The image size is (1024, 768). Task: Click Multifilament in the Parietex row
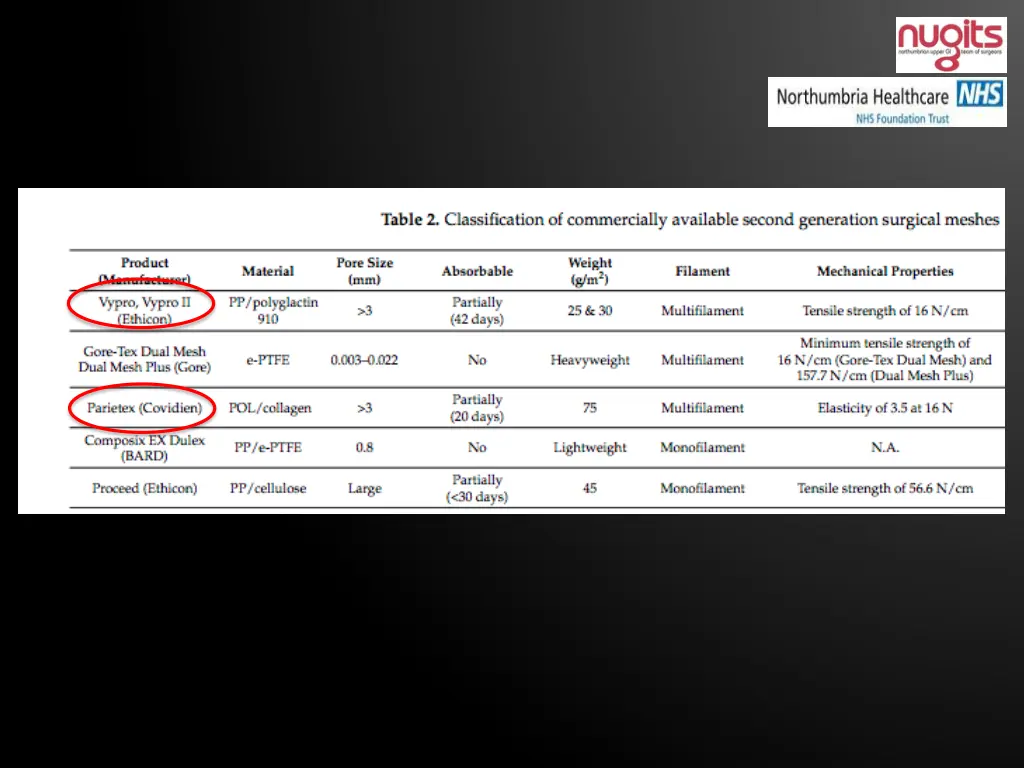(702, 408)
